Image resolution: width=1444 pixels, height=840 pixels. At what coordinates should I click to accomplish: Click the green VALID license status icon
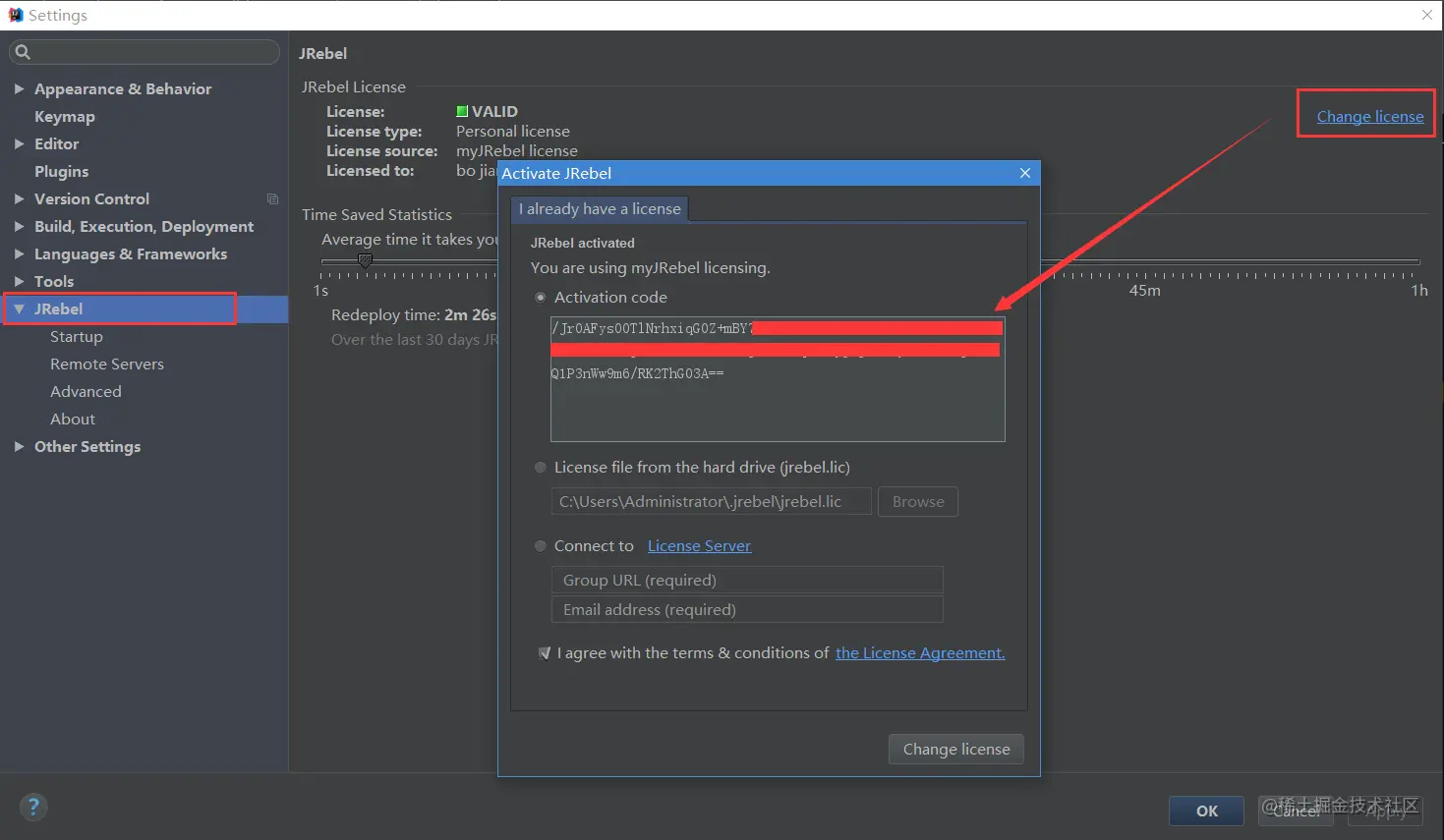coord(462,111)
